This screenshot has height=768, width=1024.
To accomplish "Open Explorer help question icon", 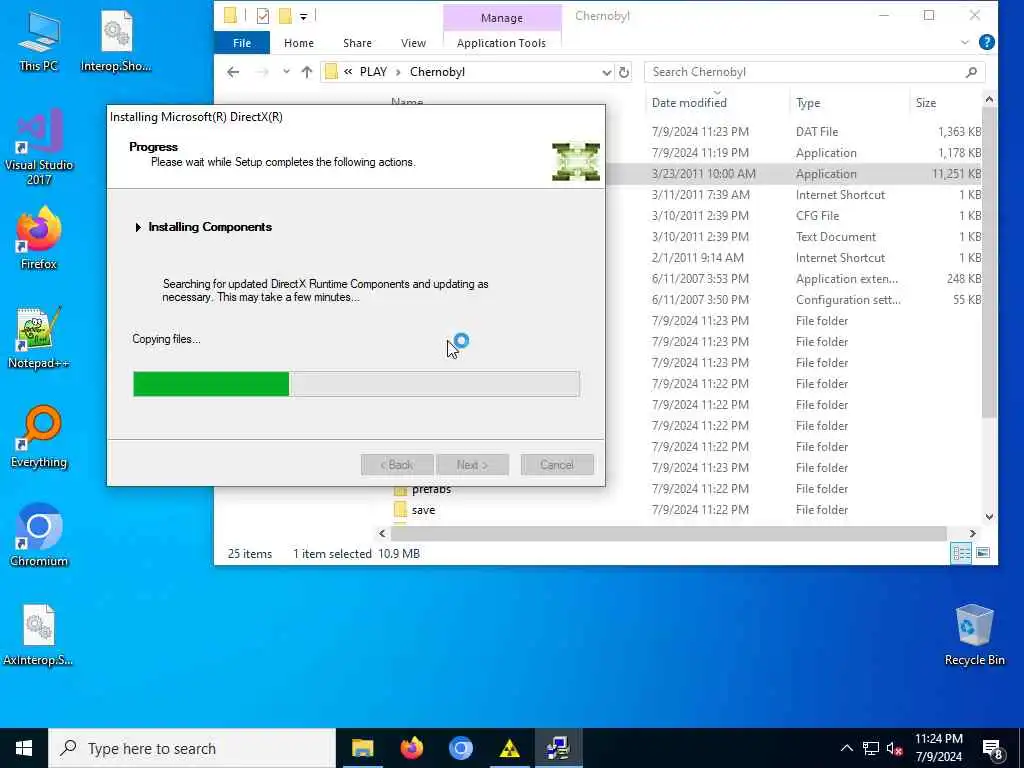I will click(x=986, y=42).
